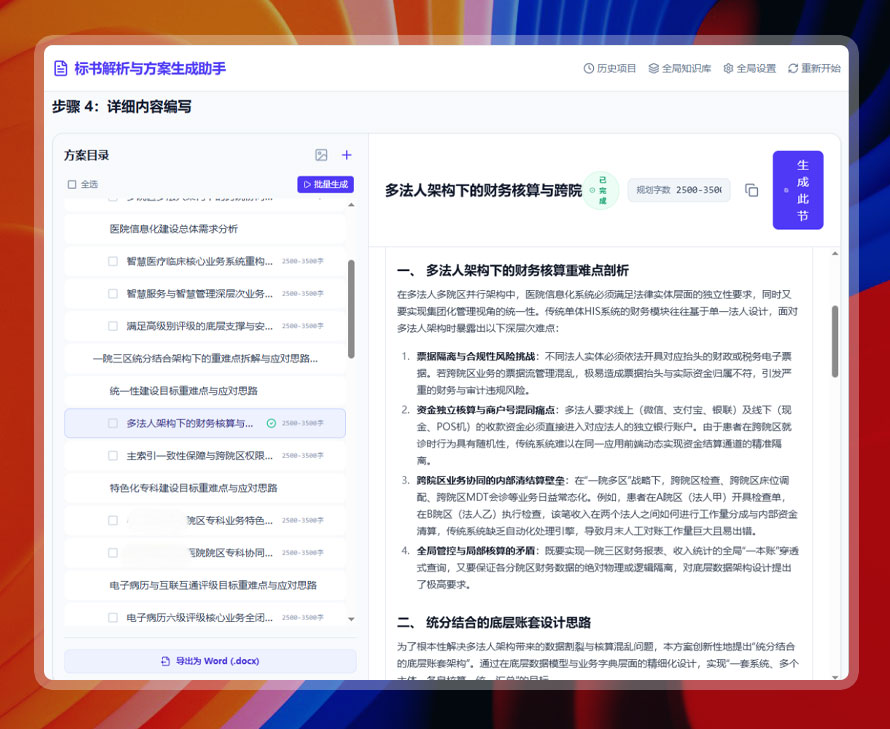
Task: Click bold text 全局管控与局部核算的矛盾
Action: 476,551
